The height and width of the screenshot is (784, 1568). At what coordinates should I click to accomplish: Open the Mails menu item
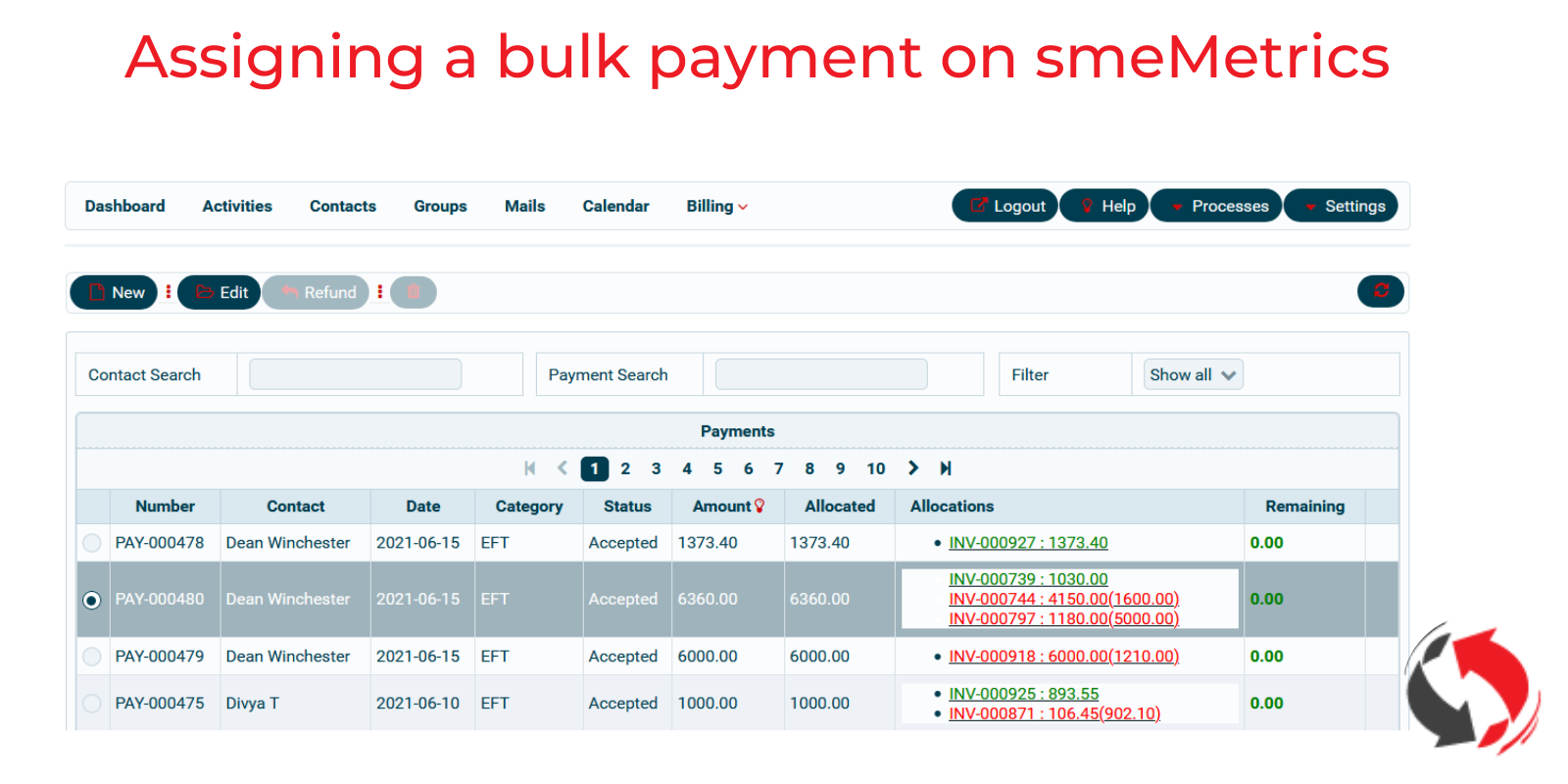point(525,206)
